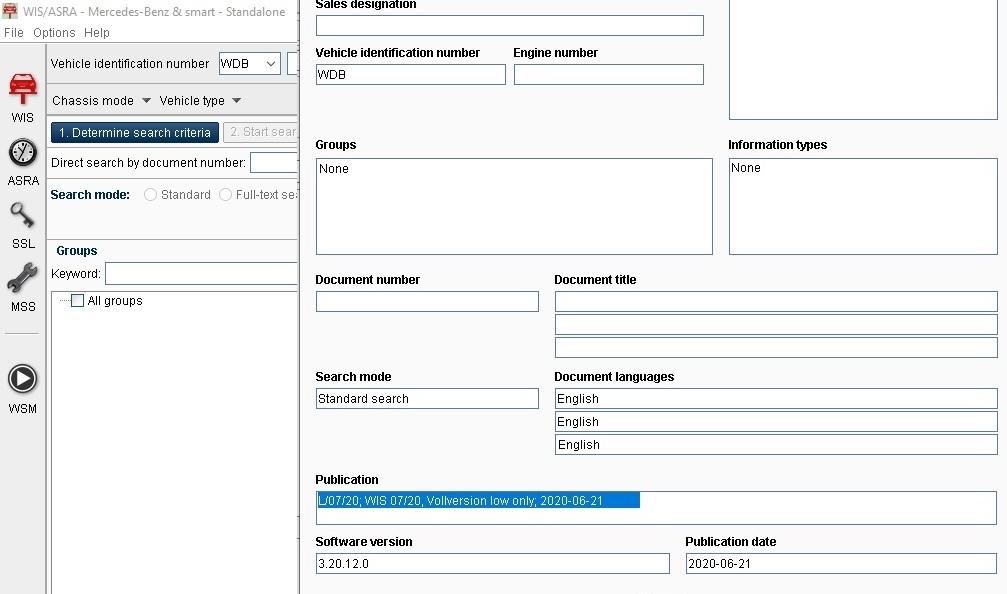Click the Publication date 2020-06-21 field

[841, 564]
